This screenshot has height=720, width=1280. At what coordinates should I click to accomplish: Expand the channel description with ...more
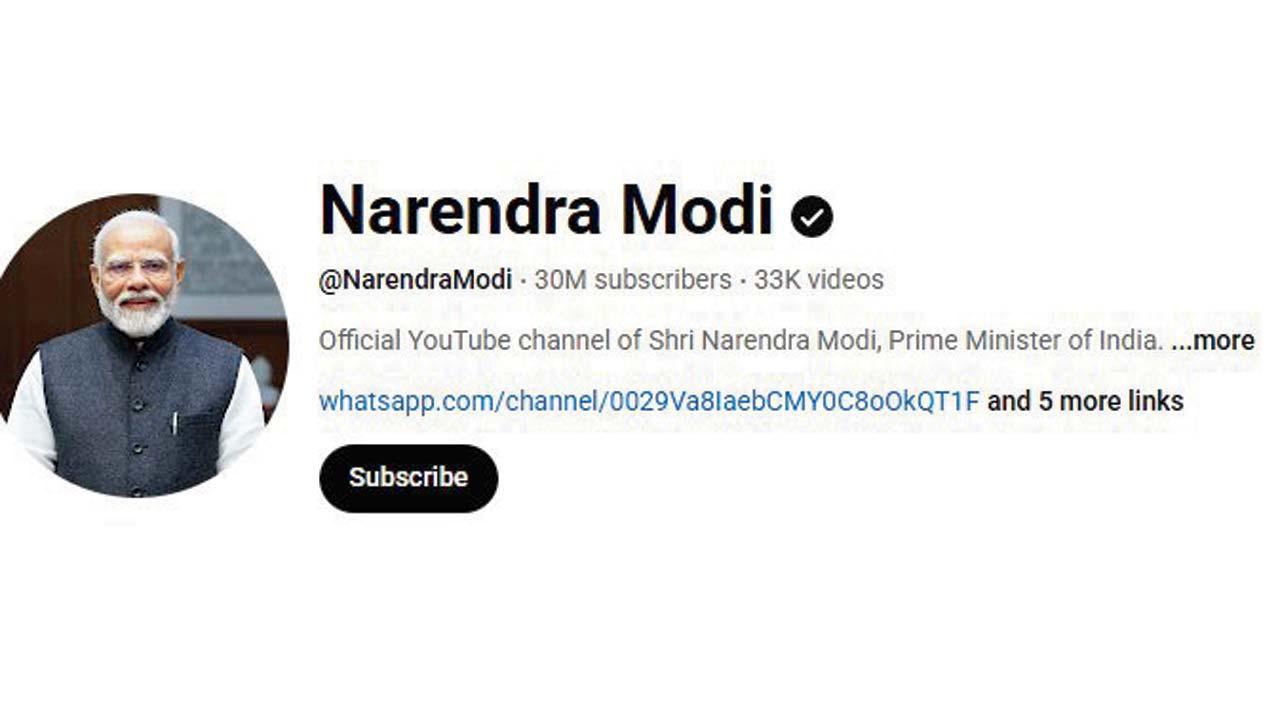pyautogui.click(x=1212, y=341)
